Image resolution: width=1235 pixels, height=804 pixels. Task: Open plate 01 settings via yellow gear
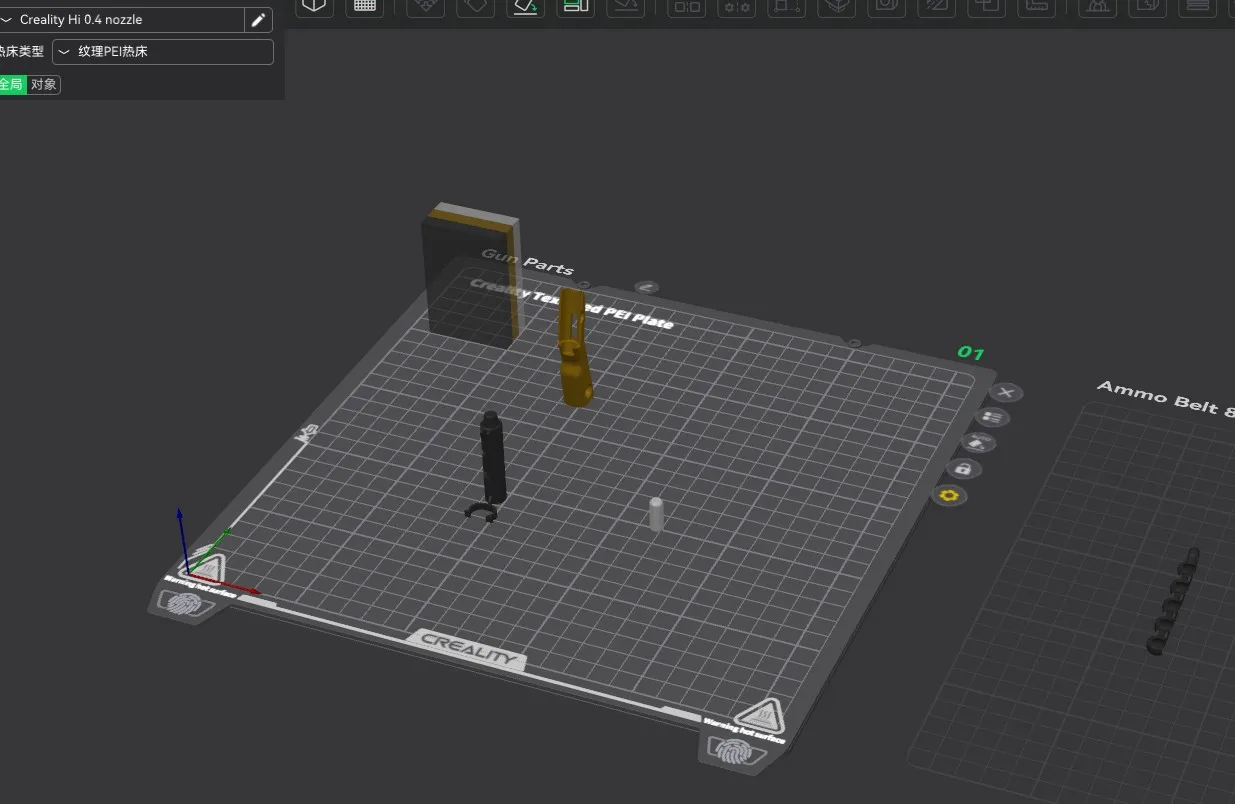coord(948,495)
